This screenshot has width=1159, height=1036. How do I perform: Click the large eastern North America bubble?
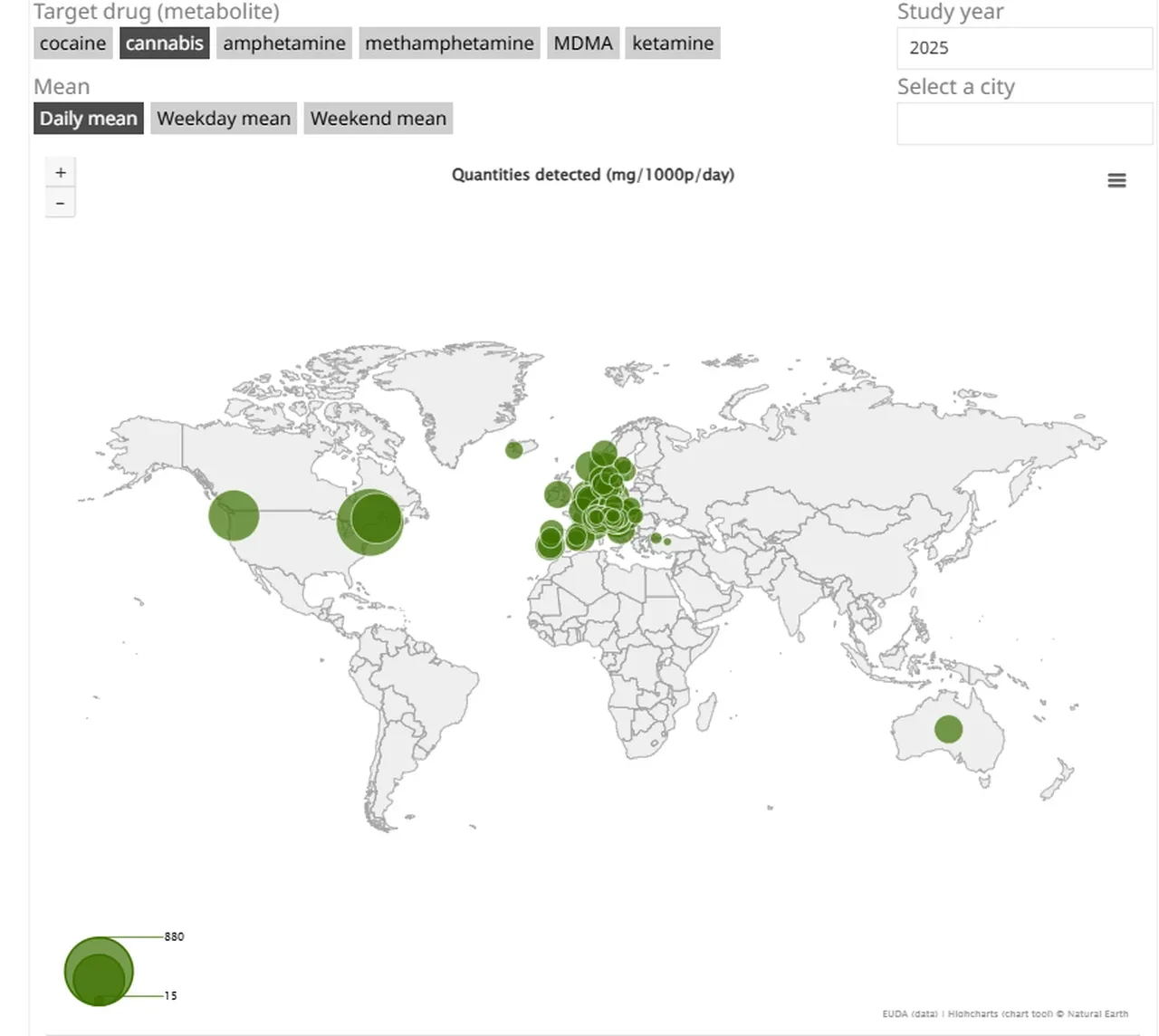[369, 523]
